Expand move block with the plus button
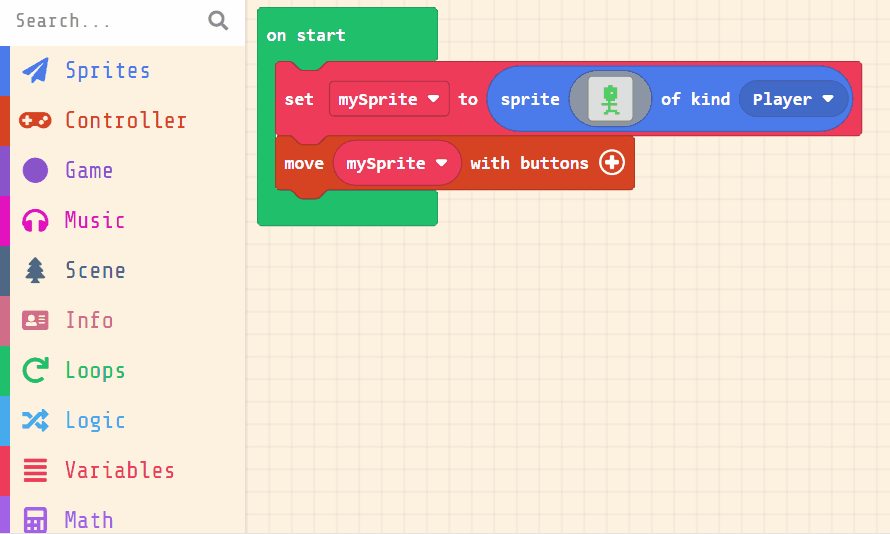 click(612, 163)
